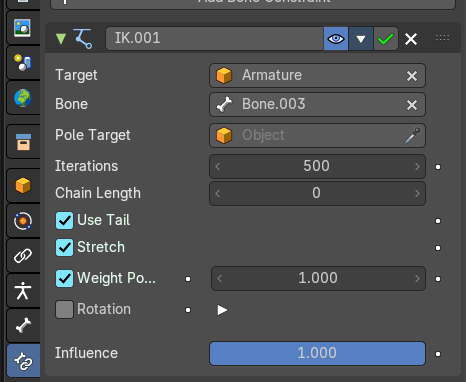
Task: Activate the Pole Target eyedropper
Action: (x=413, y=135)
